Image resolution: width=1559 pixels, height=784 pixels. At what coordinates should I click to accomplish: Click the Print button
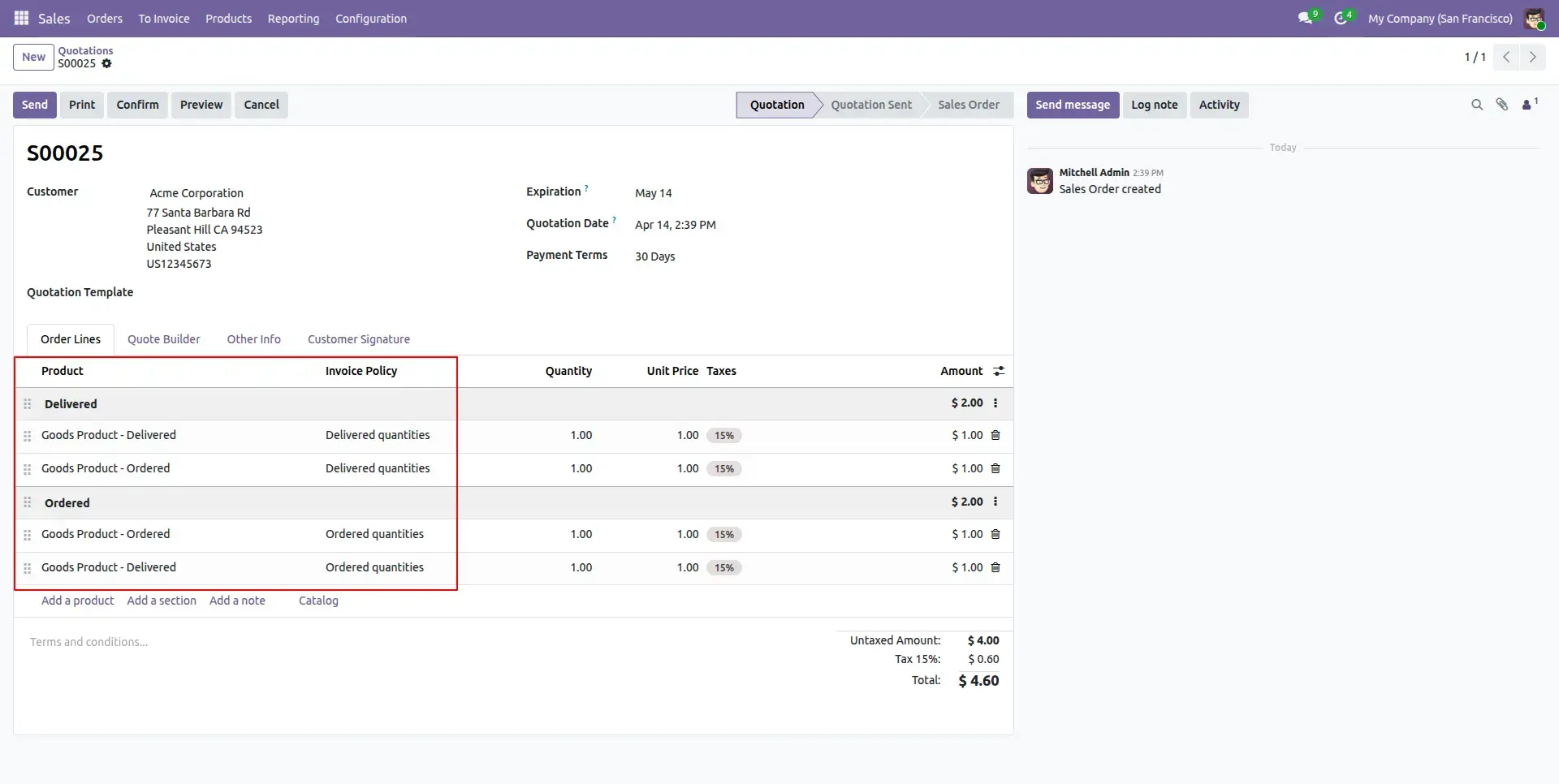point(82,105)
